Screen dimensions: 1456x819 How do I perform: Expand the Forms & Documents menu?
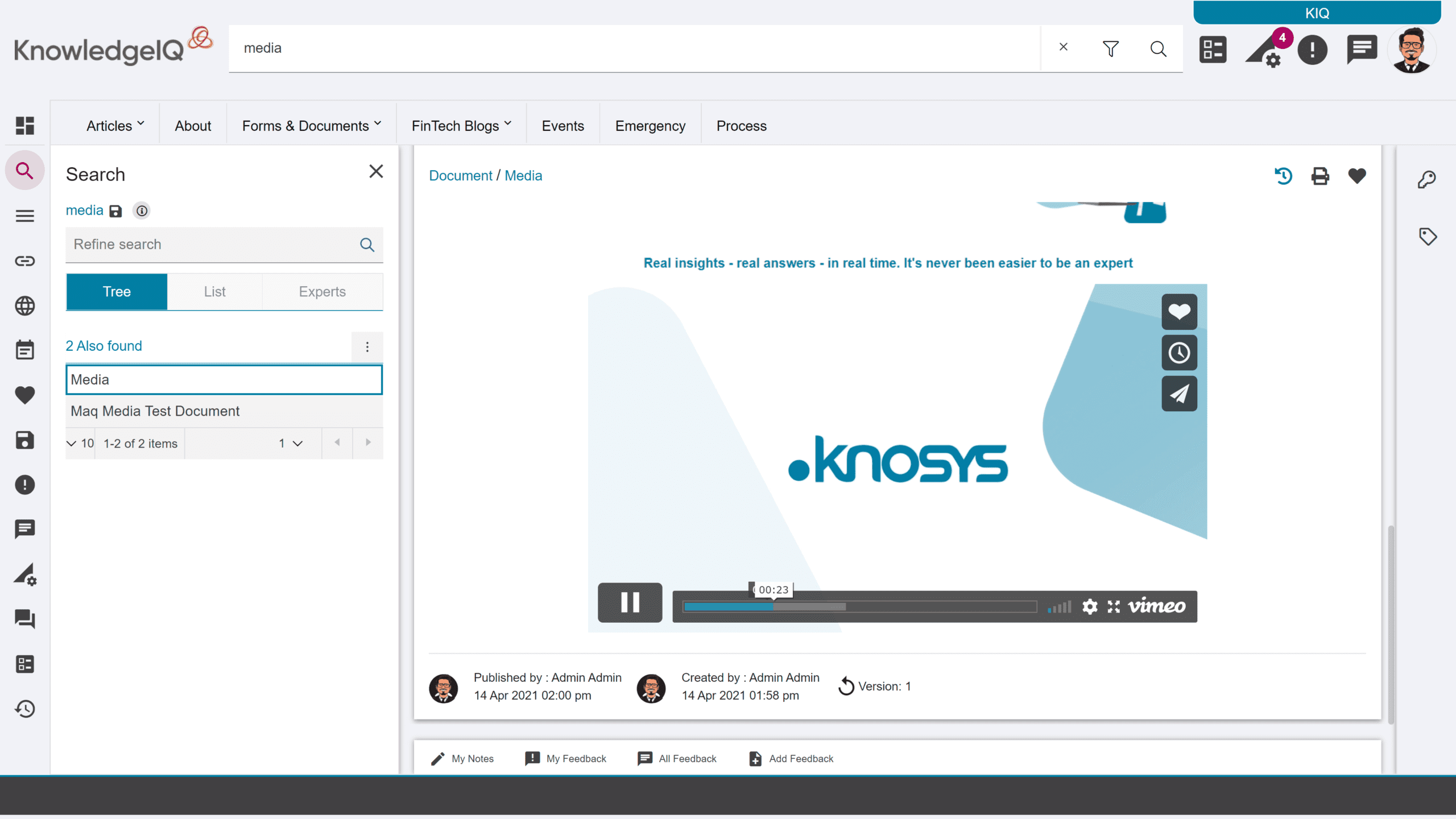(x=312, y=126)
